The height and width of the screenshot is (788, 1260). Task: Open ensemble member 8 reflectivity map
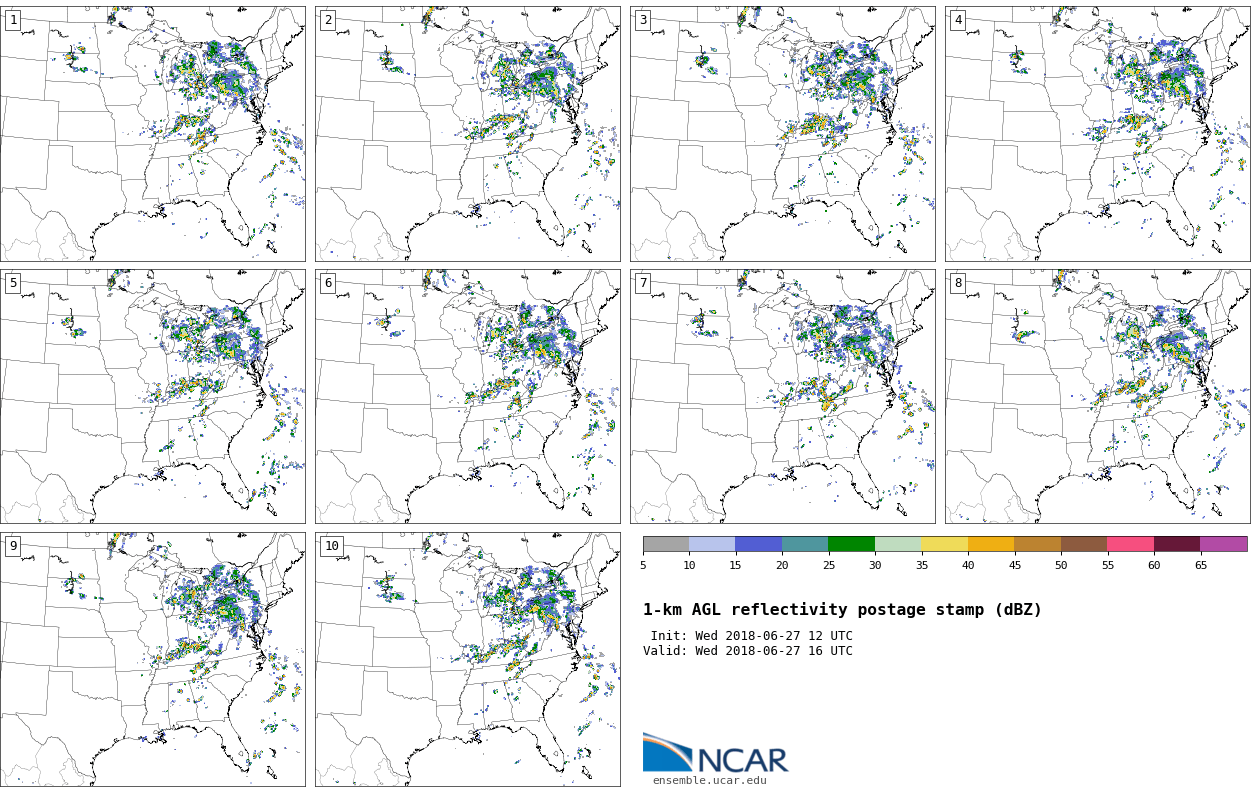click(x=1098, y=396)
